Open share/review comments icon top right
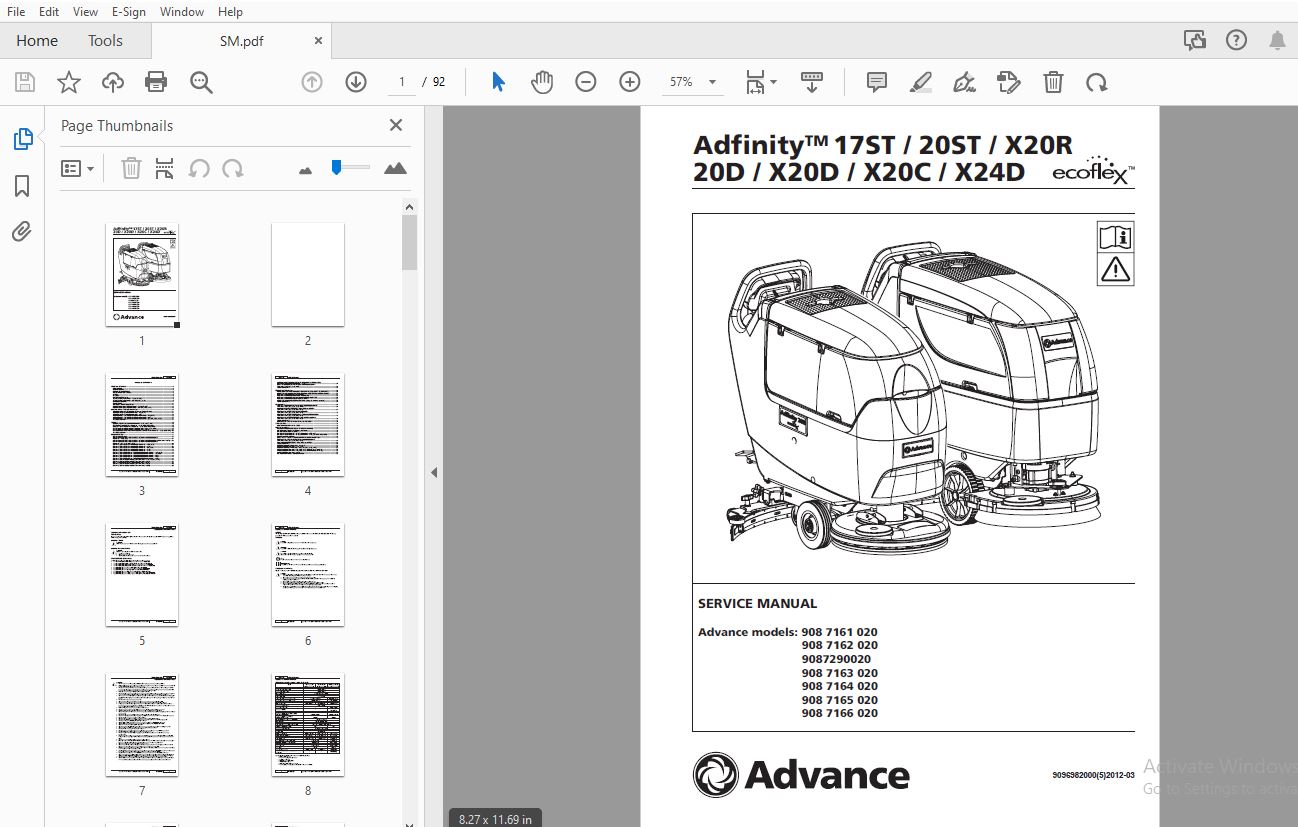Image resolution: width=1298 pixels, height=827 pixels. (1194, 40)
